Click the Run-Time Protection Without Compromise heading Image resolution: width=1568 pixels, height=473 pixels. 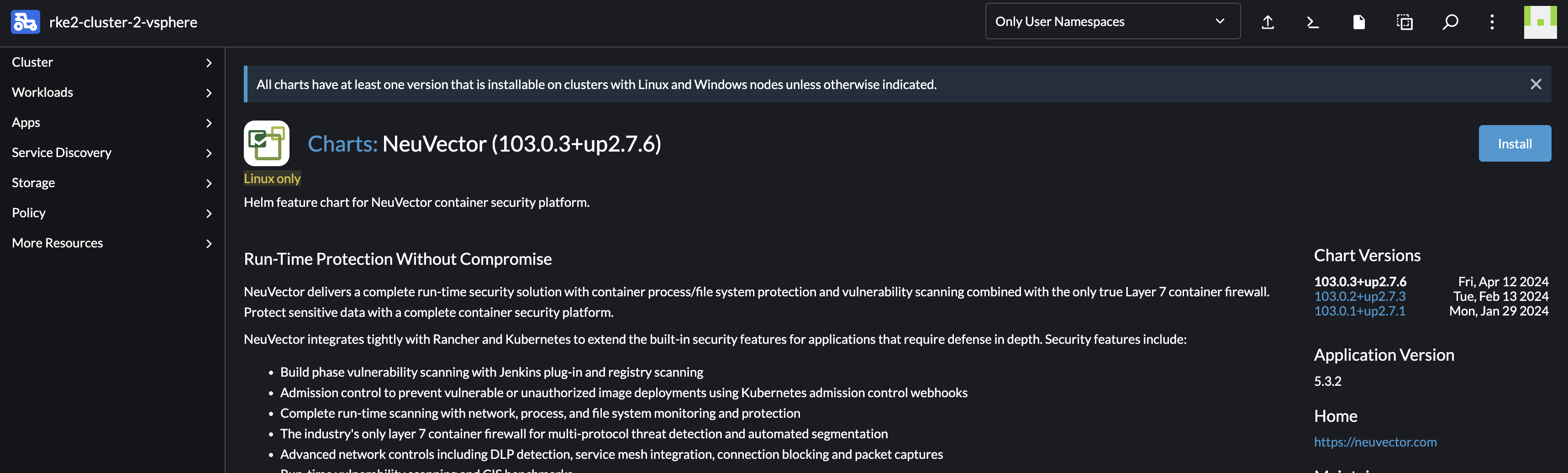(397, 259)
